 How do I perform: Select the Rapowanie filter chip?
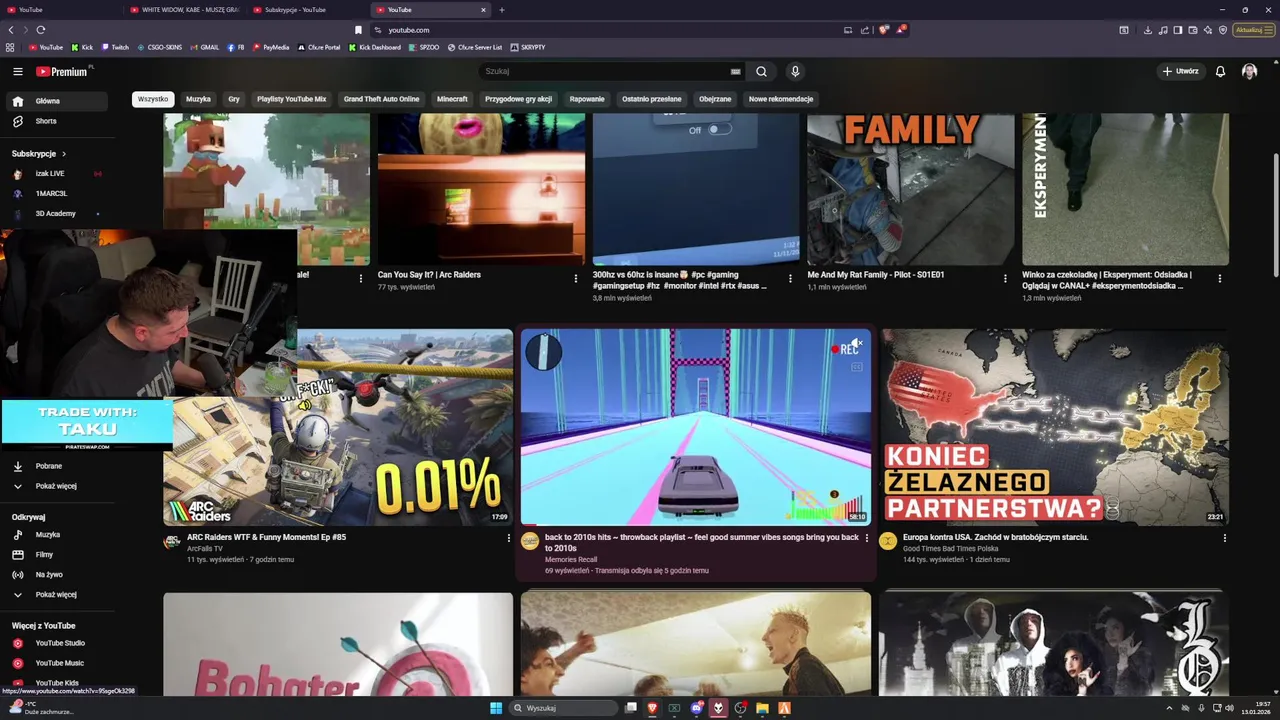(587, 99)
